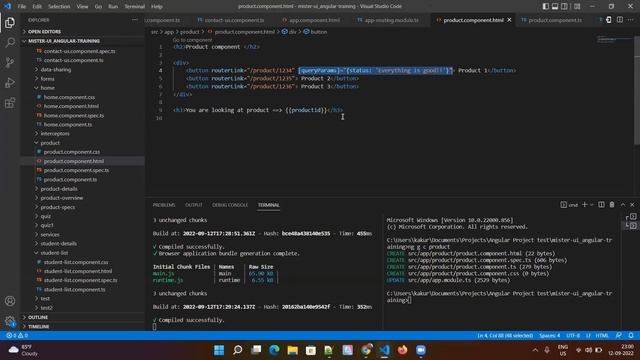Open the Explorer view in activity bar
640x360 pixels.
pos(10,22)
